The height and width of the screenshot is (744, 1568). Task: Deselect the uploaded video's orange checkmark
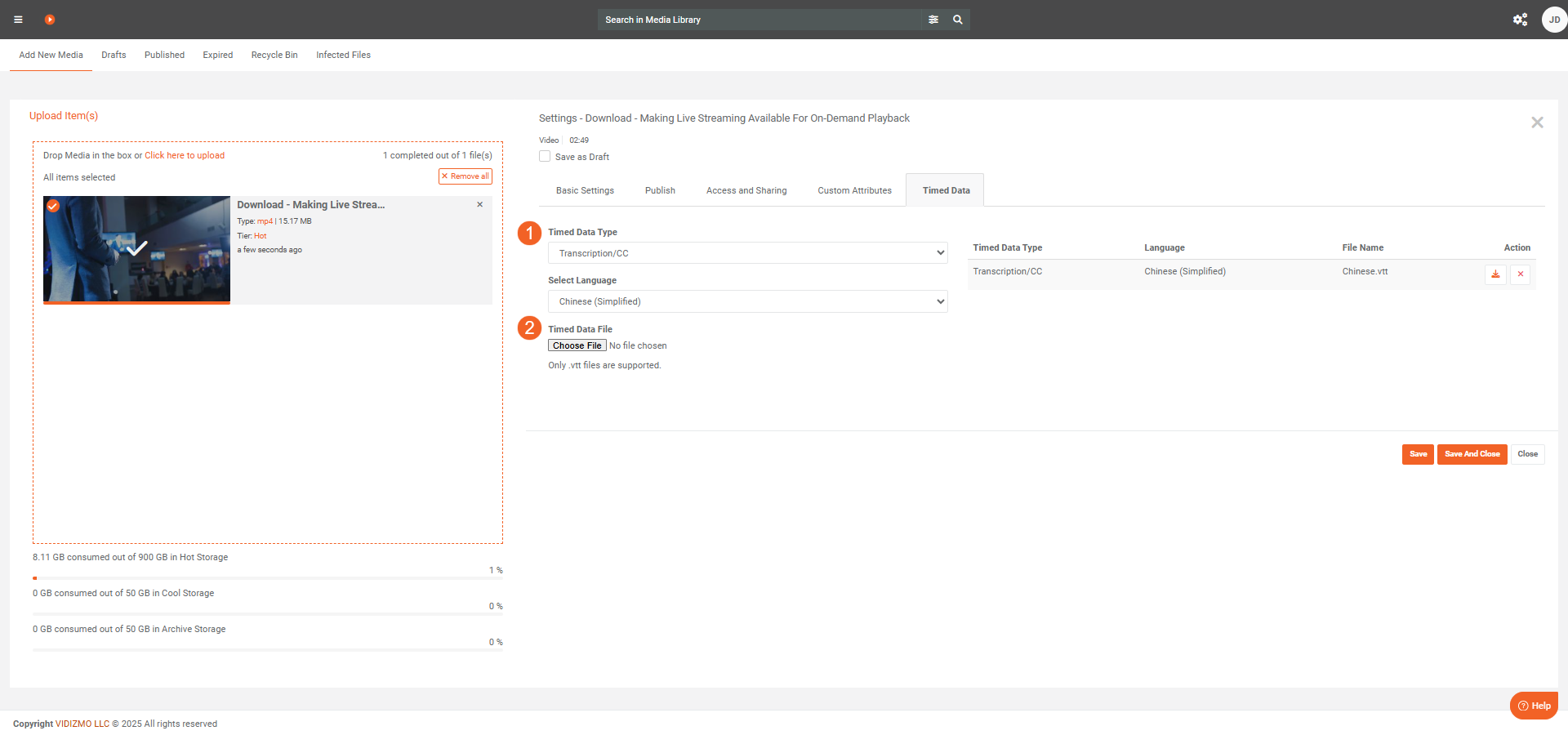pos(53,206)
